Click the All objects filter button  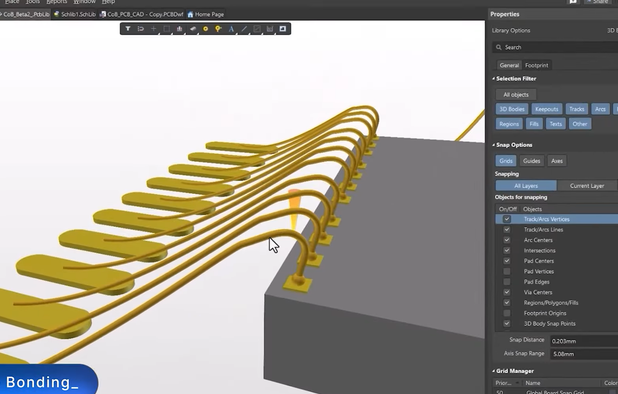516,95
